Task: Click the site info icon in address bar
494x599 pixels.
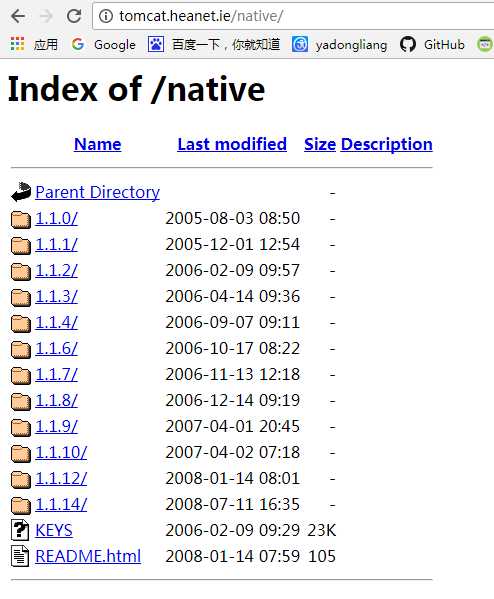Action: pyautogui.click(x=106, y=16)
